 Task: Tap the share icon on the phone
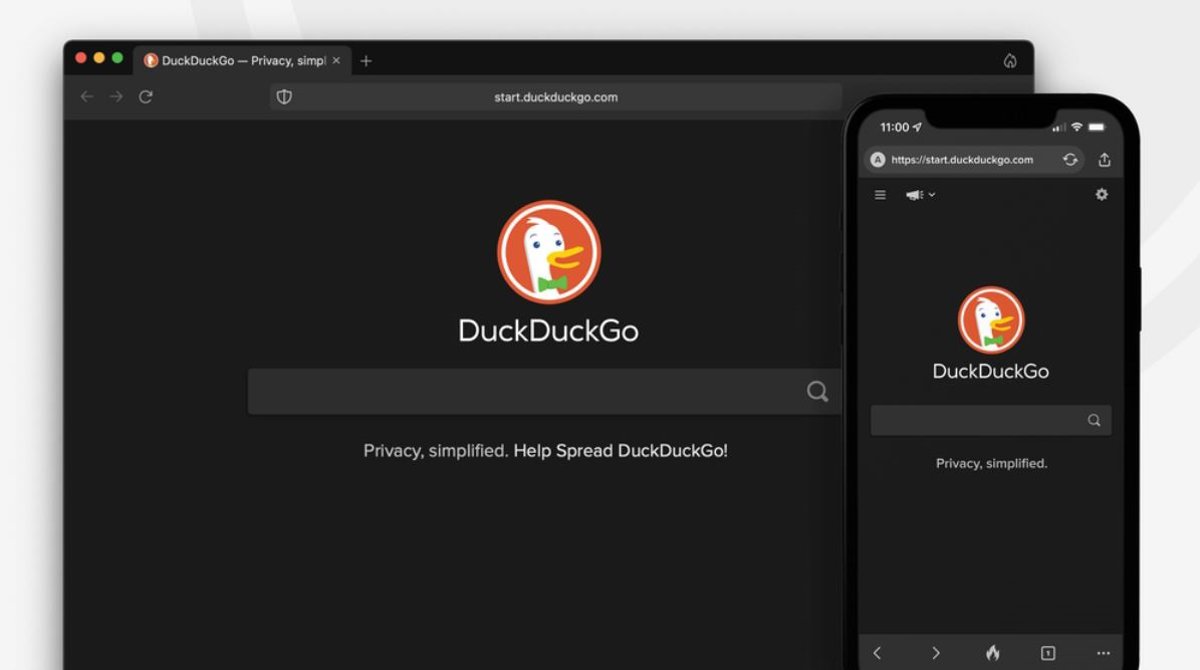[x=1104, y=160]
